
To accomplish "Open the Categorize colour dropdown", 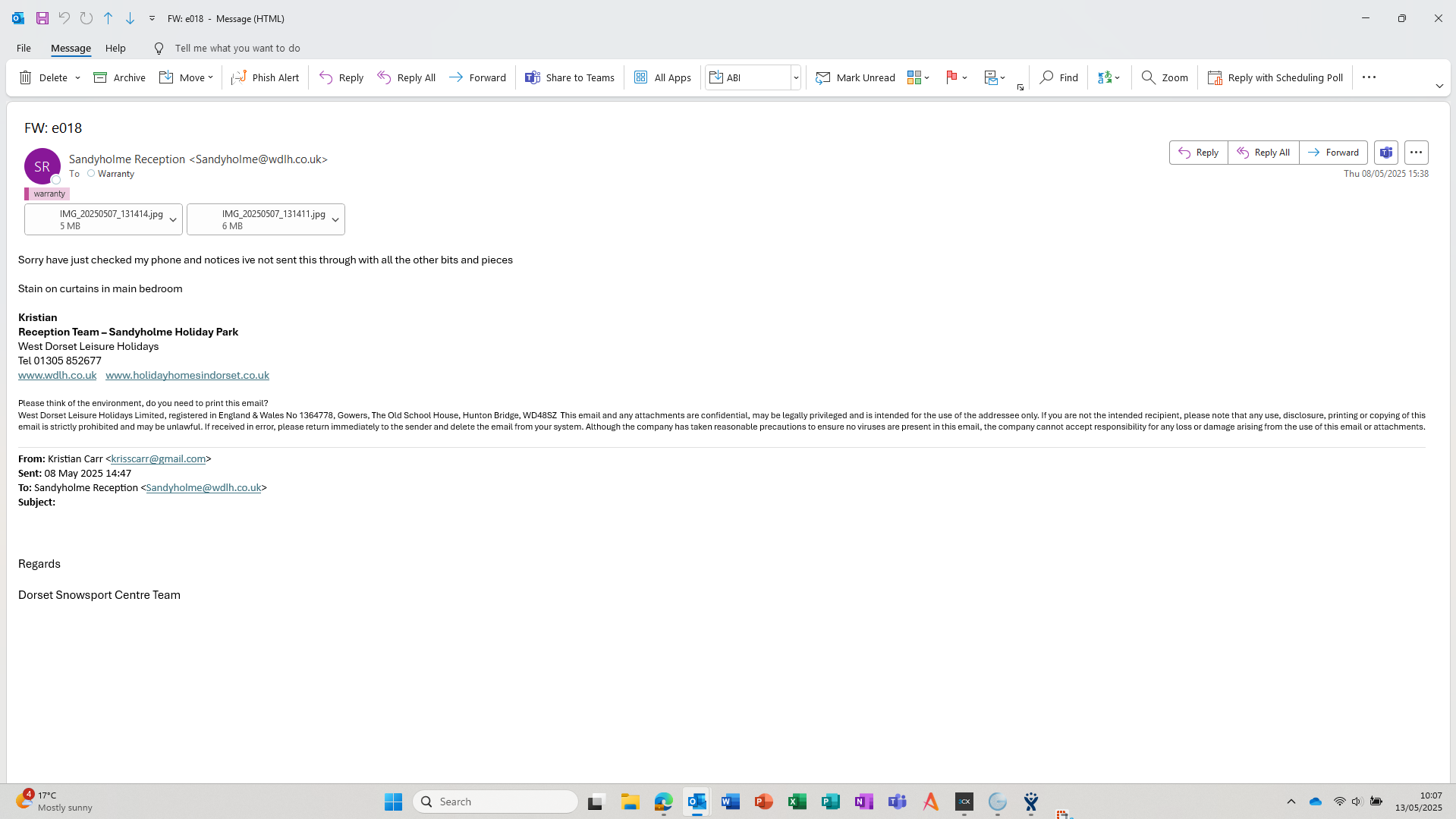I will click(x=918, y=77).
